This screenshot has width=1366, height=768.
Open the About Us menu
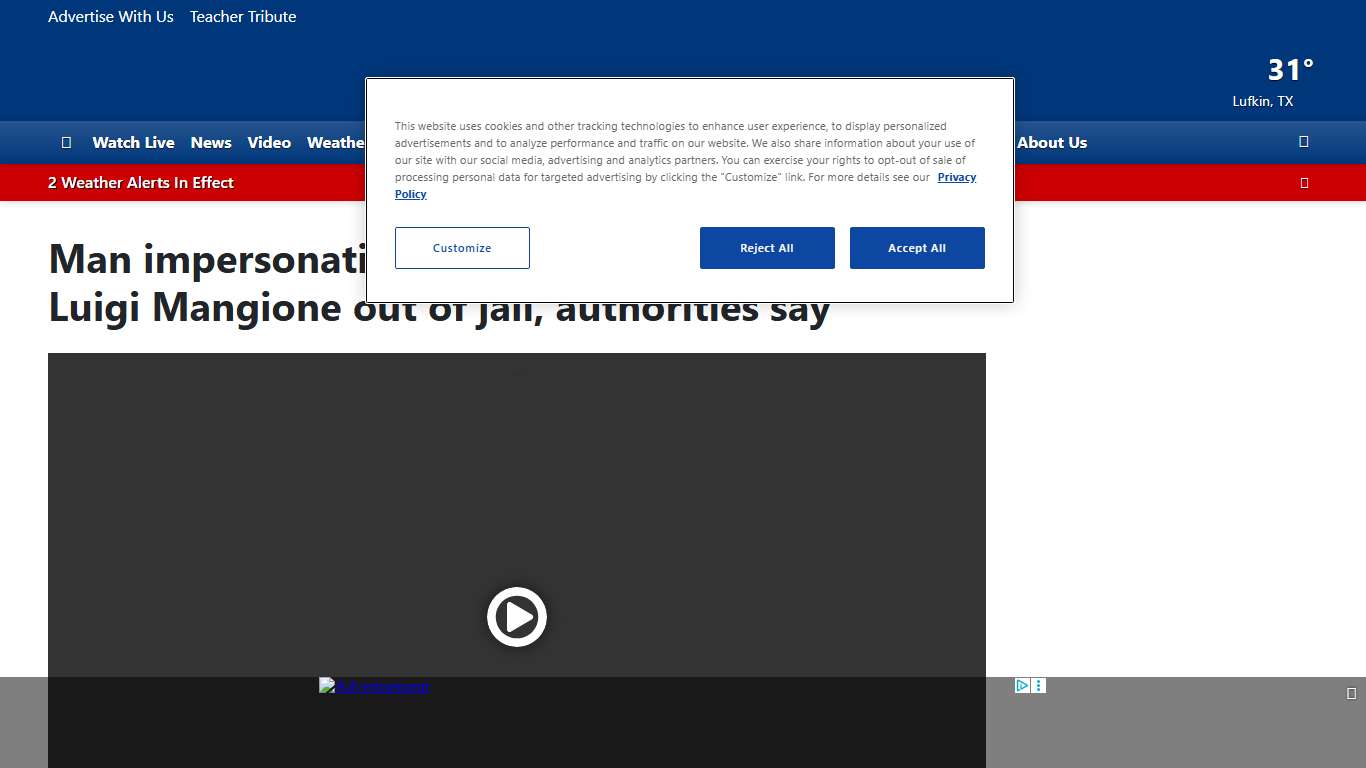pos(1052,143)
